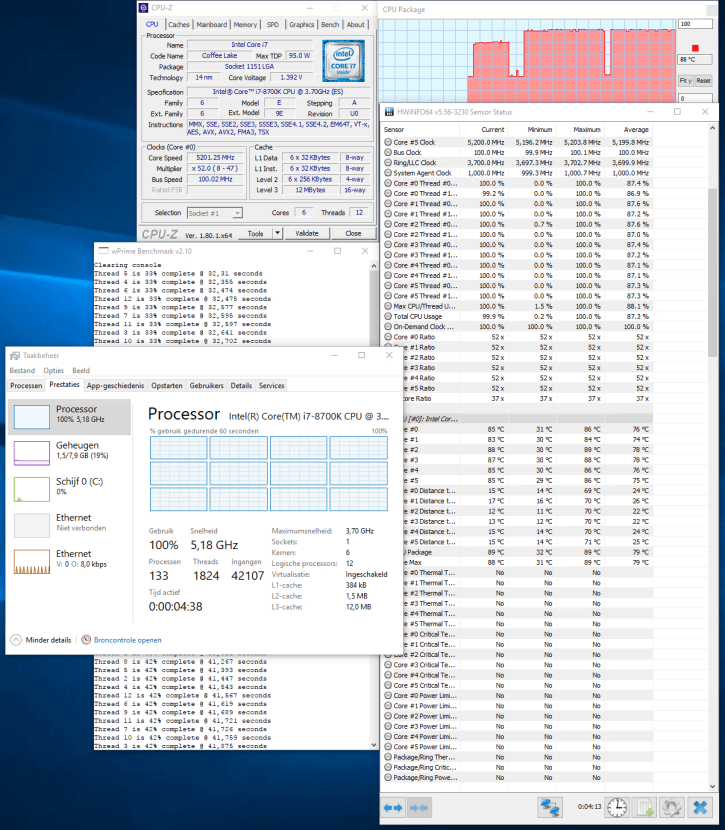Click the Broncontrole openen icon
Image resolution: width=725 pixels, height=830 pixels.
tap(86, 639)
